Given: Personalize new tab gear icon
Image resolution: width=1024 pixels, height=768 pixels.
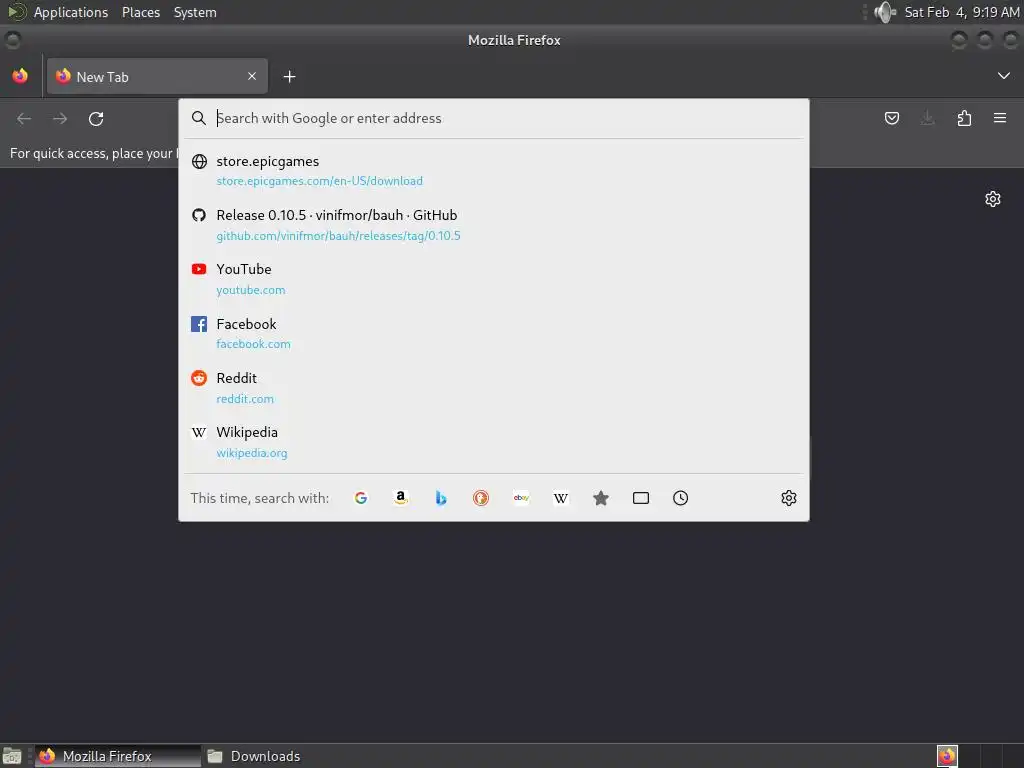Looking at the screenshot, I should (x=993, y=199).
